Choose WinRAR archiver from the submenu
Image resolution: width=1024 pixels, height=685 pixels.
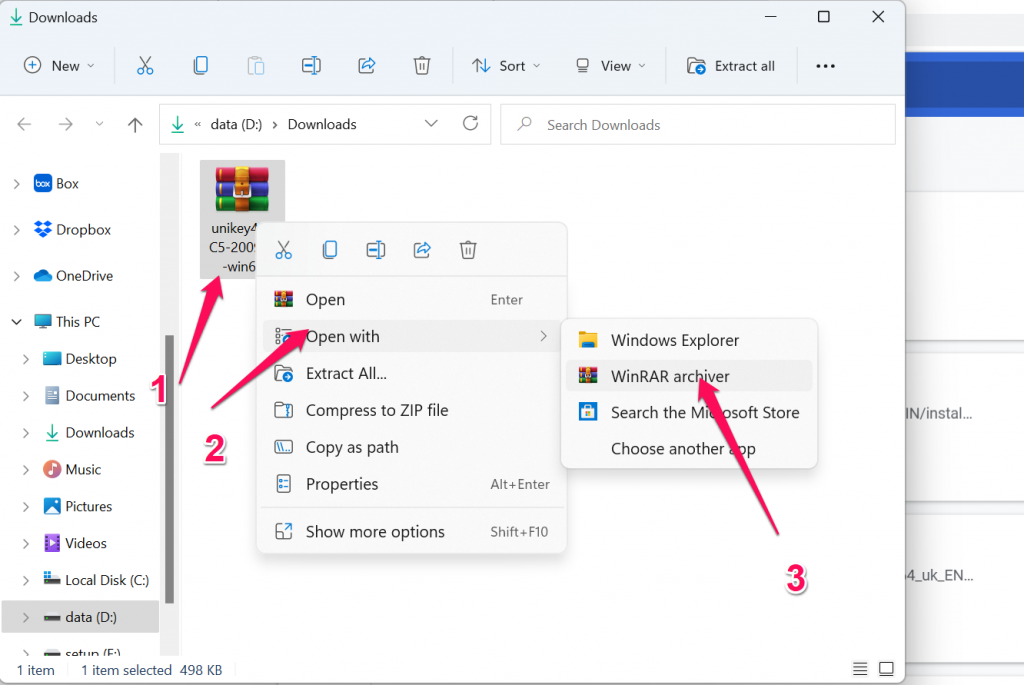tap(670, 376)
